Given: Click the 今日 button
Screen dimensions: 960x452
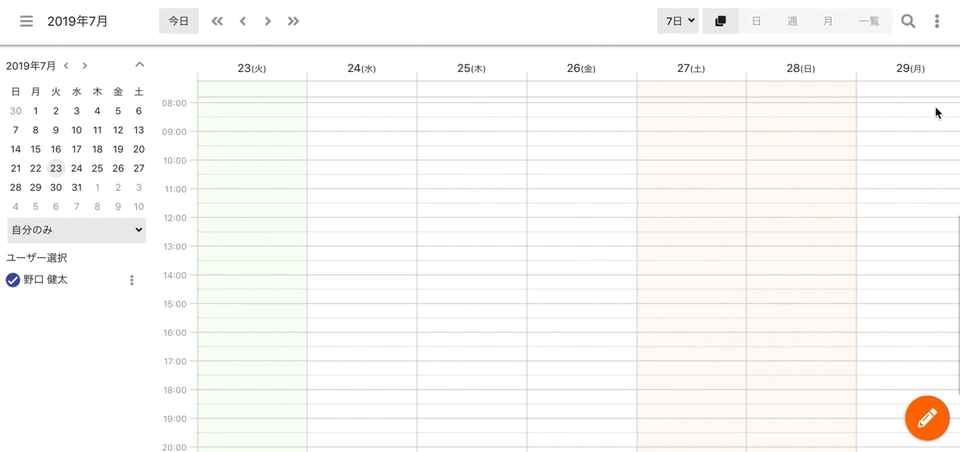Looking at the screenshot, I should point(179,21).
